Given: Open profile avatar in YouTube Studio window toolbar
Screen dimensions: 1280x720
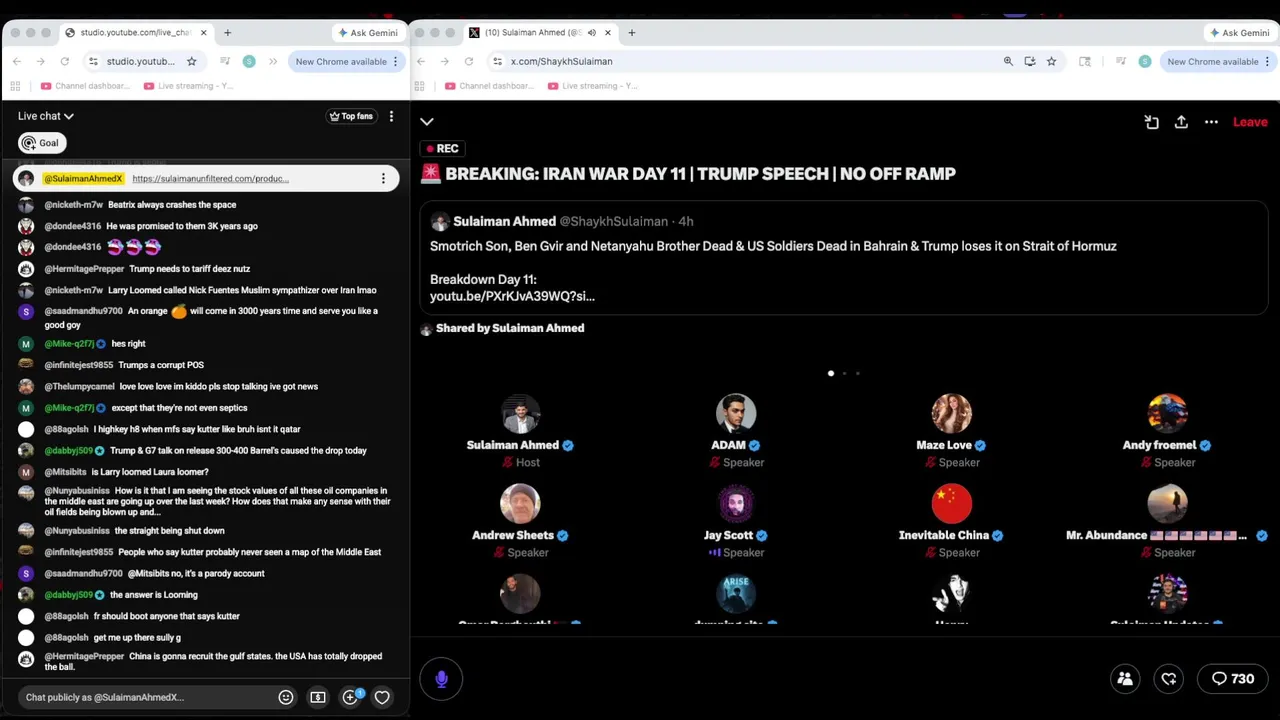Looking at the screenshot, I should point(249,61).
